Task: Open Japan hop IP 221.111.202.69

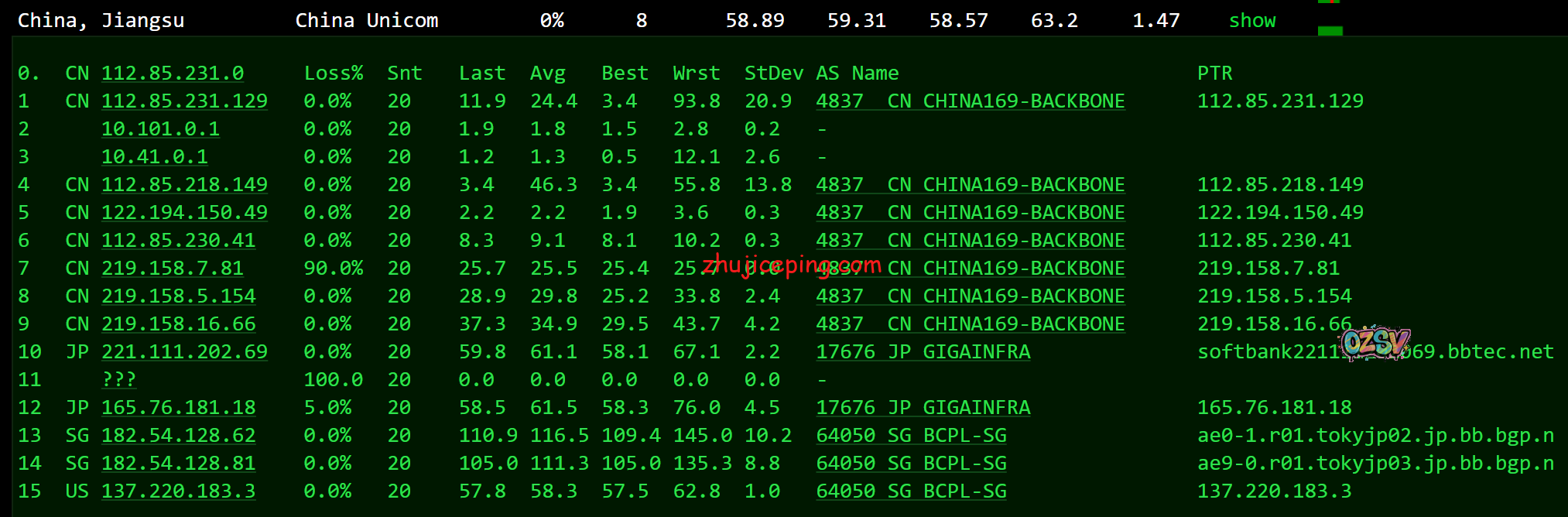Action: point(184,352)
